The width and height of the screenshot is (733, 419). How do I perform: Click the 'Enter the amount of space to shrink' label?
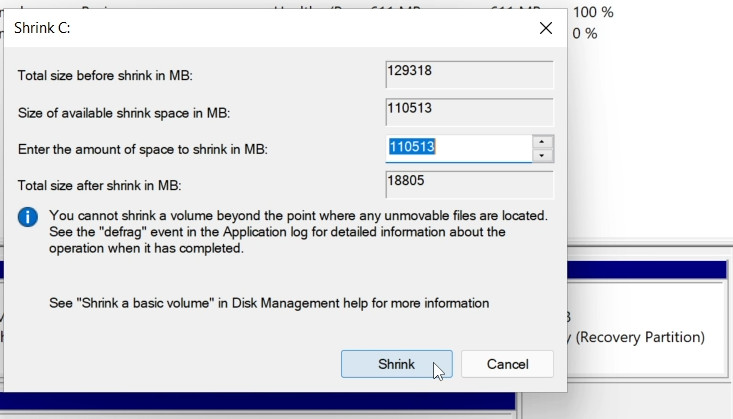coord(143,149)
